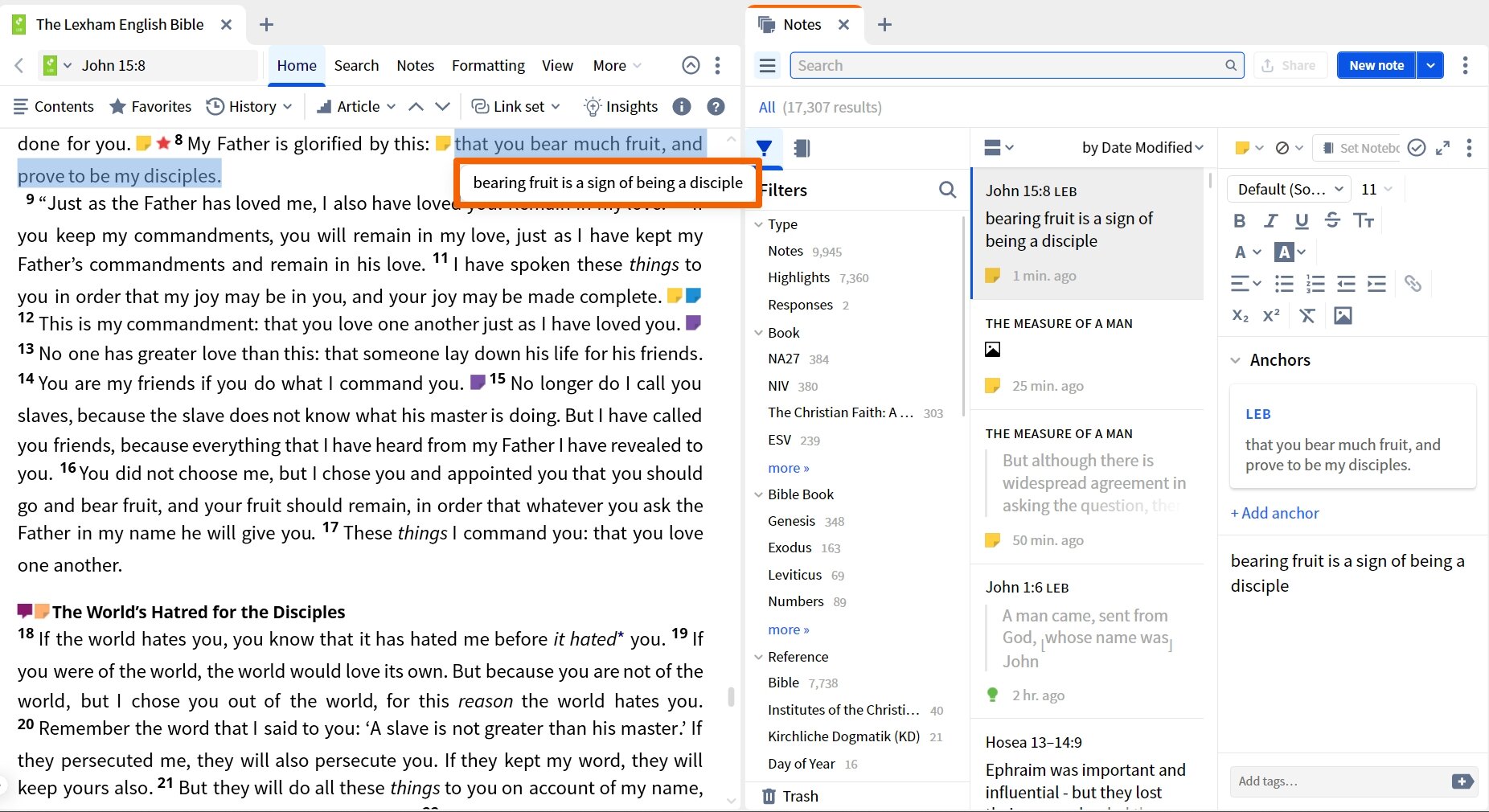Viewport: 1489px width, 812px height.
Task: Show more Book filters
Action: (788, 468)
